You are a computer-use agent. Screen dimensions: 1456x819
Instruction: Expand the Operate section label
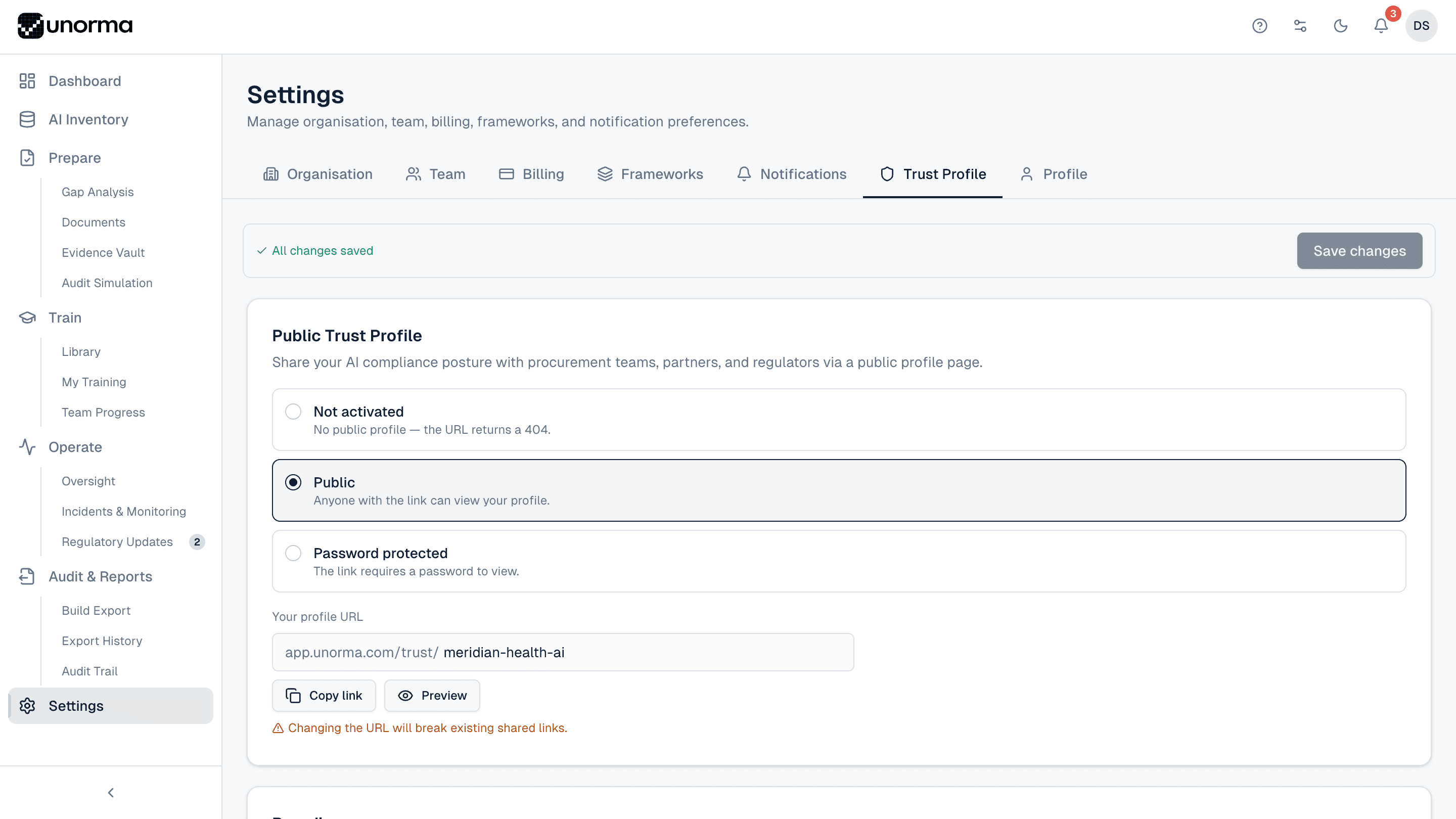click(75, 447)
